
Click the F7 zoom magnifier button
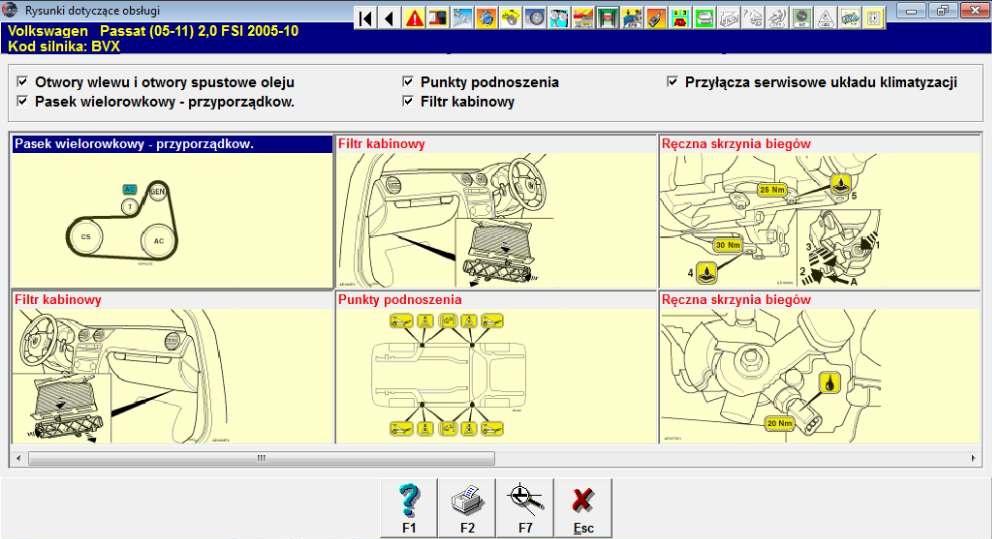tap(525, 508)
